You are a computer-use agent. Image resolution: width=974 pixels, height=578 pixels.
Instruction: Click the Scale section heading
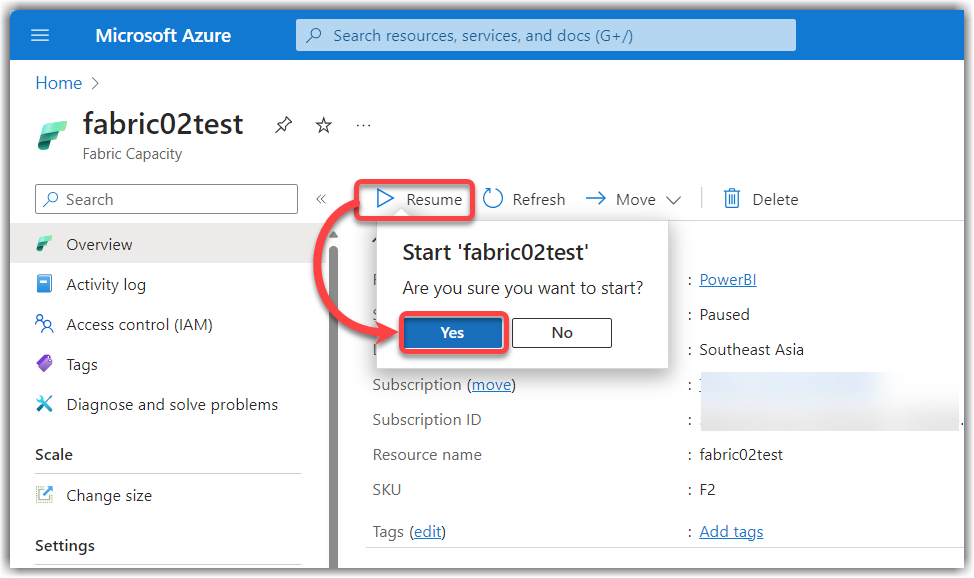click(54, 455)
